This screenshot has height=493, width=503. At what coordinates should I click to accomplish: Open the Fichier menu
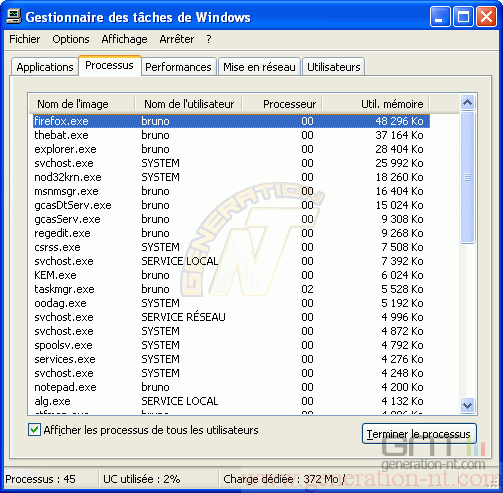pos(24,39)
